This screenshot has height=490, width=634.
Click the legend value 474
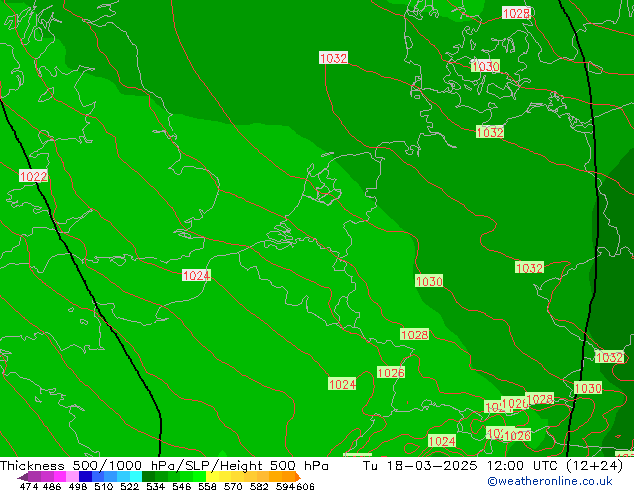(29, 486)
